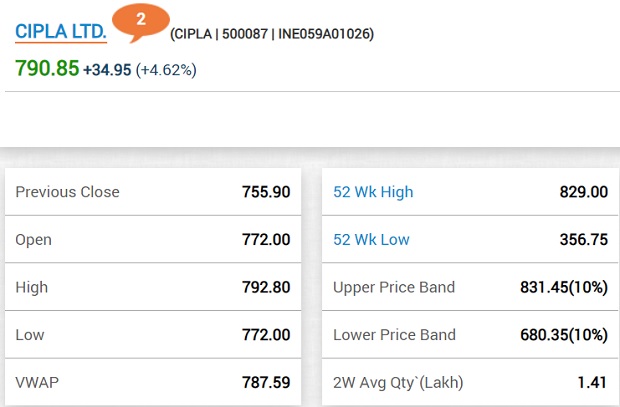Click the current price 790.85
The image size is (620, 407).
point(47,69)
